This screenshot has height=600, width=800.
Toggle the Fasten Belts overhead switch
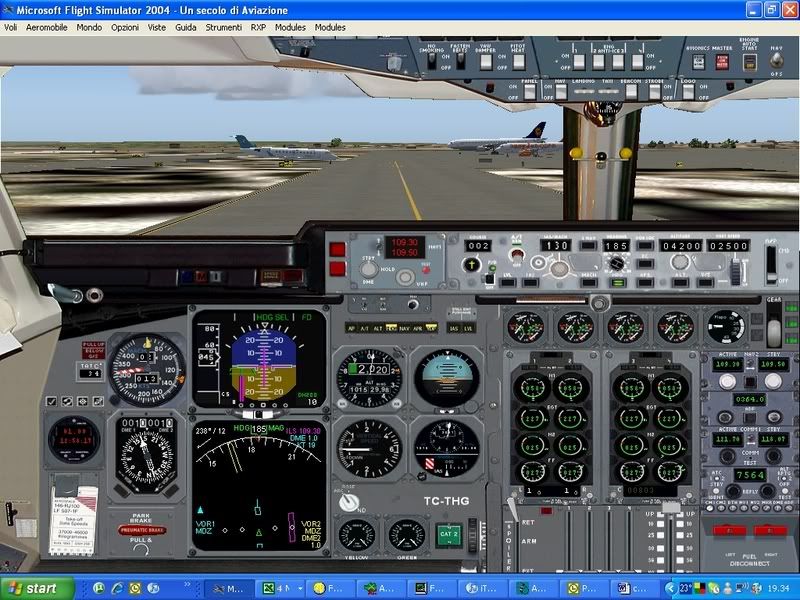click(x=460, y=61)
